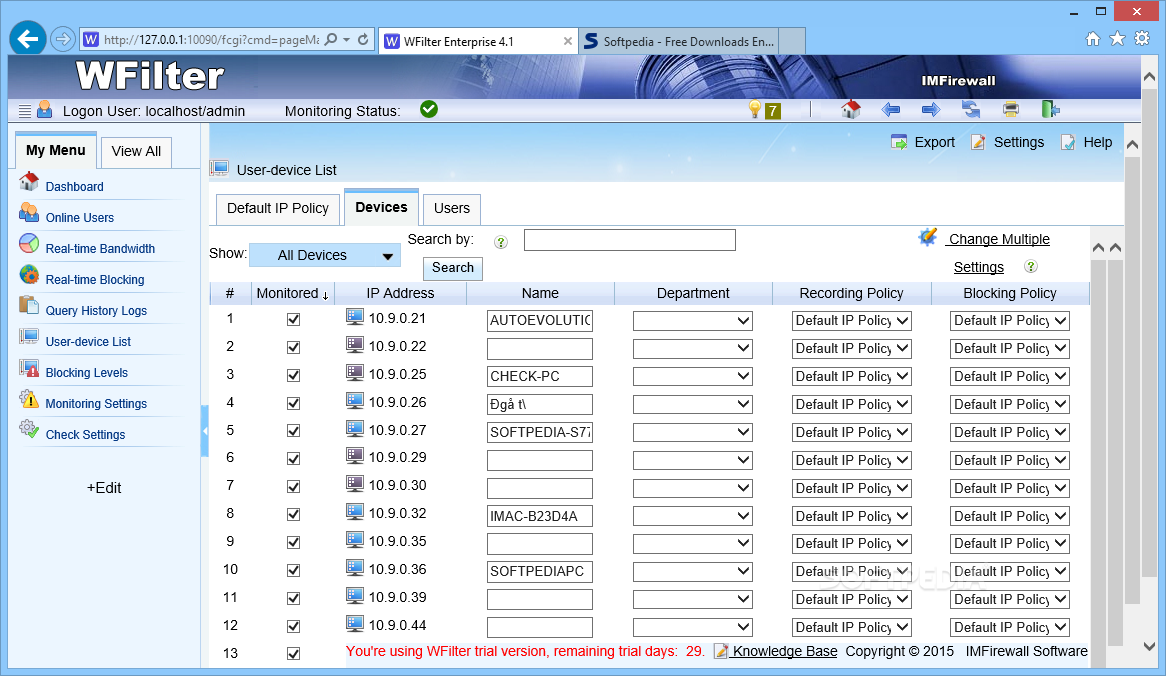Click the logon user avatar icon
This screenshot has width=1166, height=676.
pos(45,109)
